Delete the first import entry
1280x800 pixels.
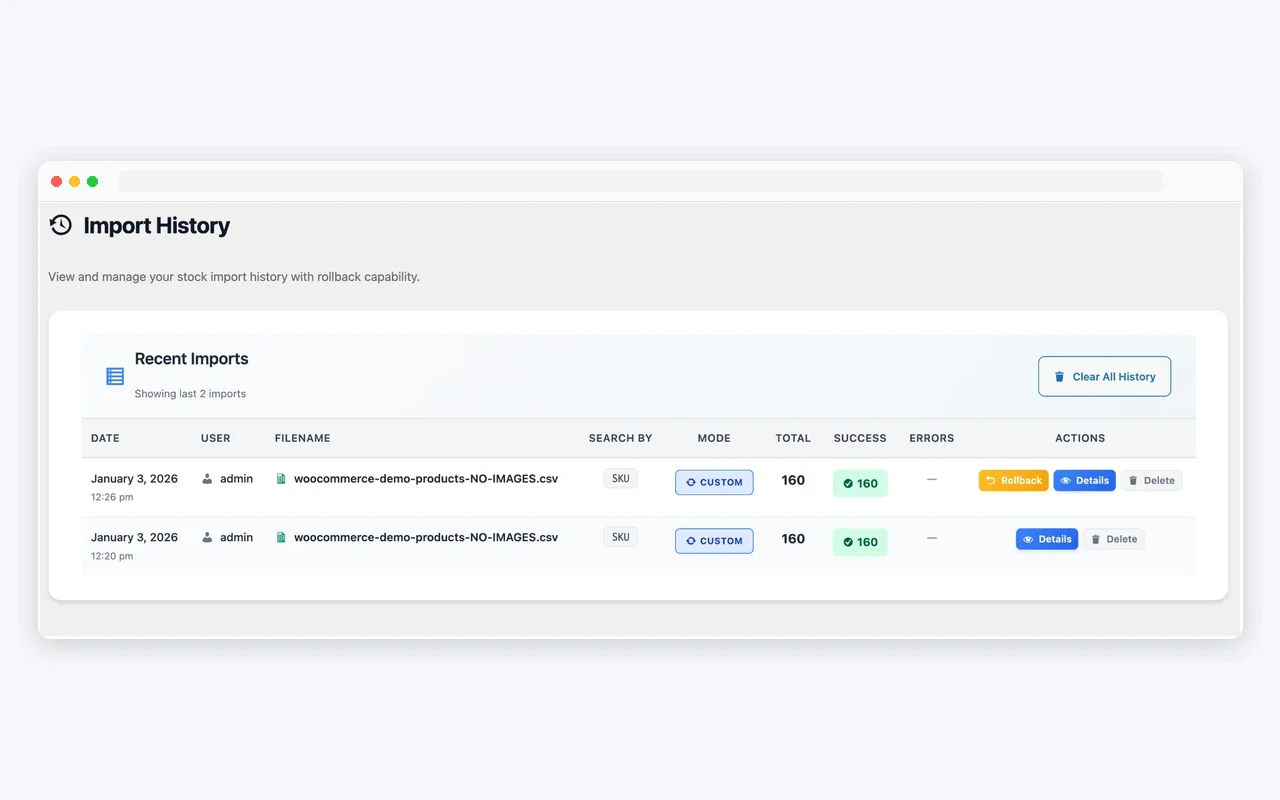[x=1151, y=480]
